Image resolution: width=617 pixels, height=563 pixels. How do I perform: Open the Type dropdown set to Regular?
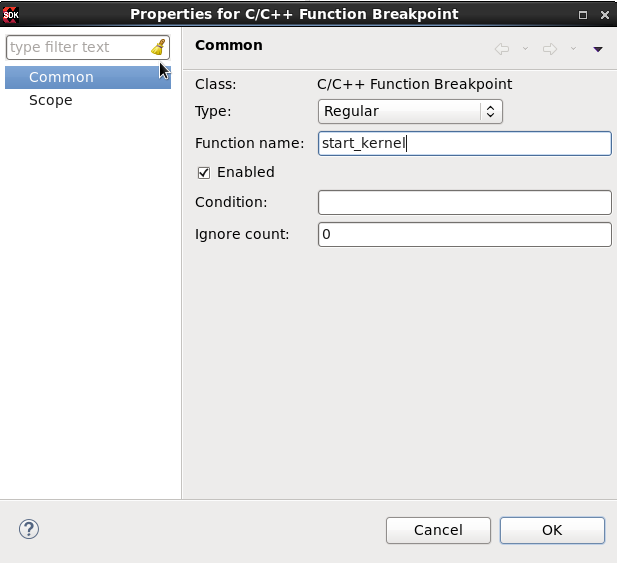tap(410, 111)
